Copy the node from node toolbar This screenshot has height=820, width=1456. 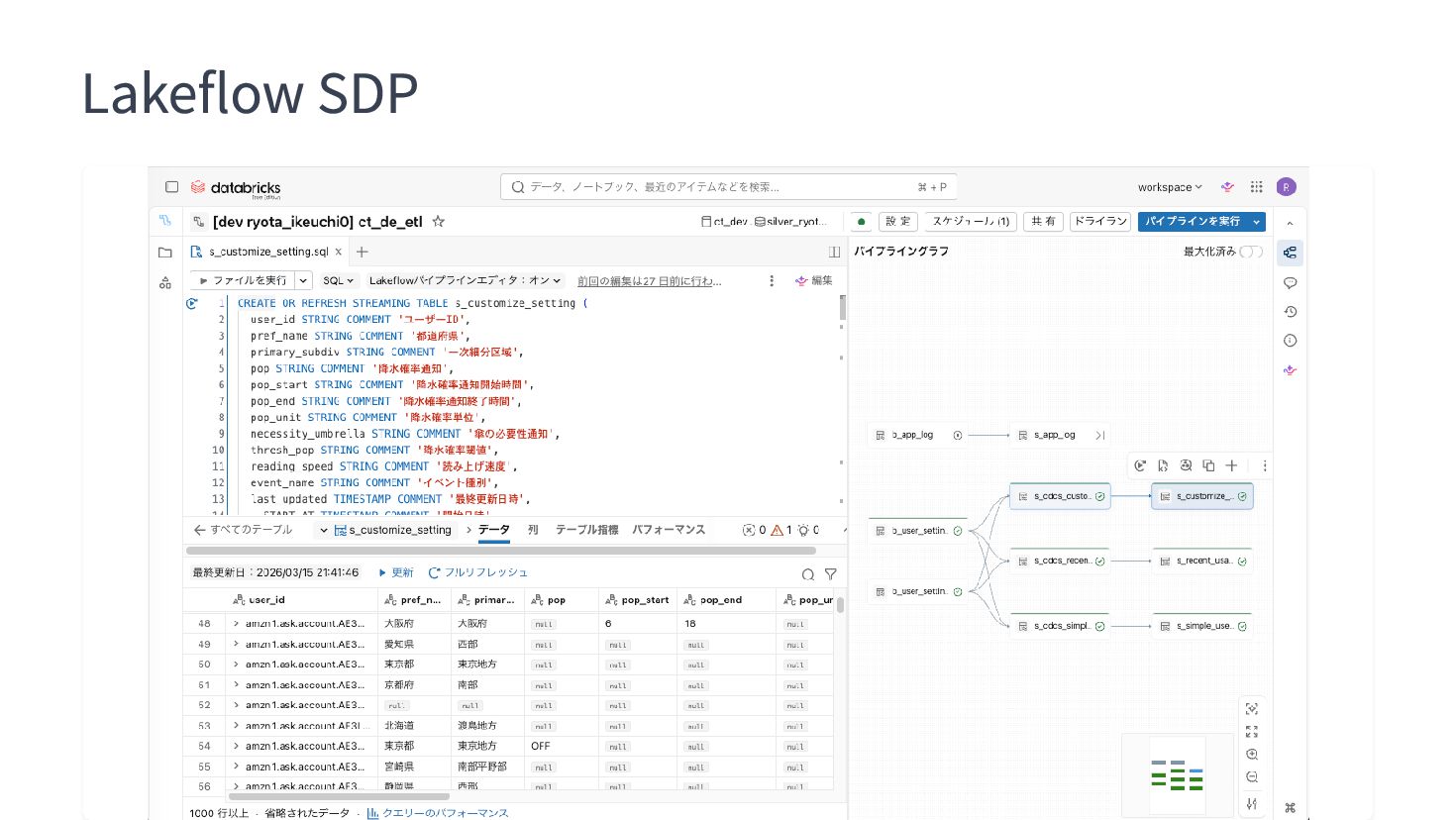pos(1208,465)
